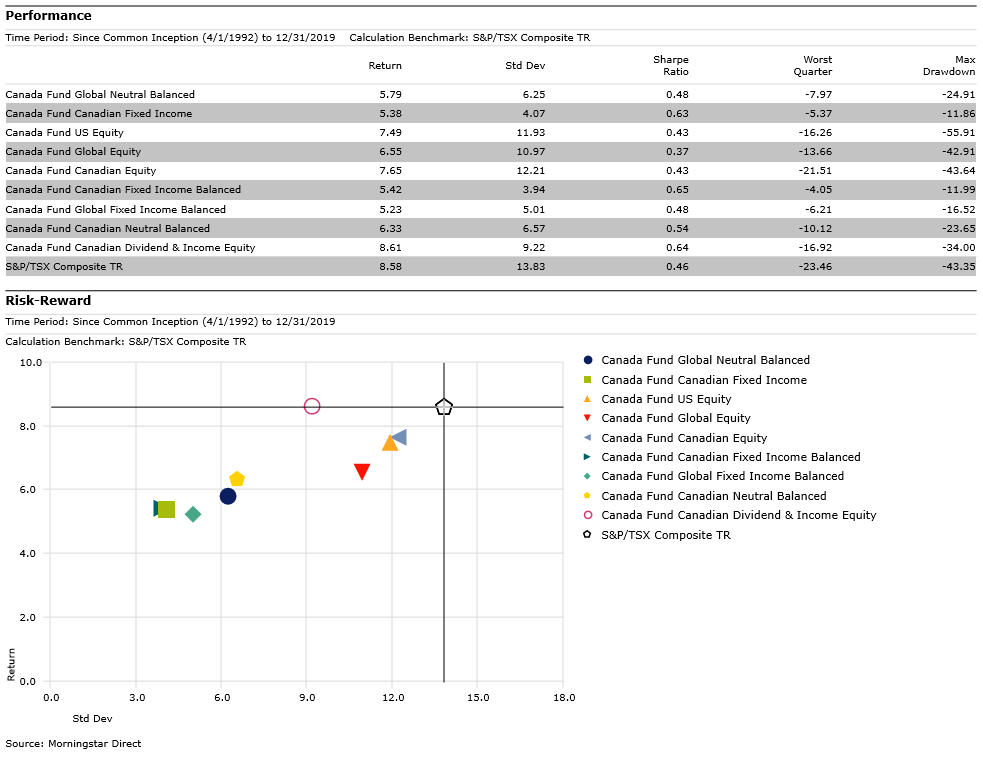Click the navy circle marker in the scatter plot
Viewport: 983px width, 763px height.
point(228,496)
